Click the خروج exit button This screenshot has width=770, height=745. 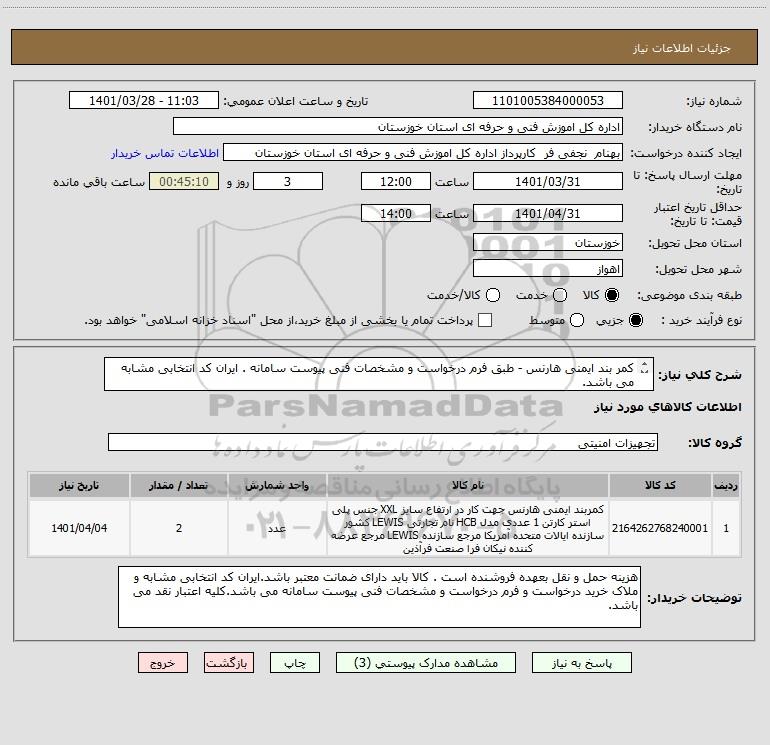(163, 662)
